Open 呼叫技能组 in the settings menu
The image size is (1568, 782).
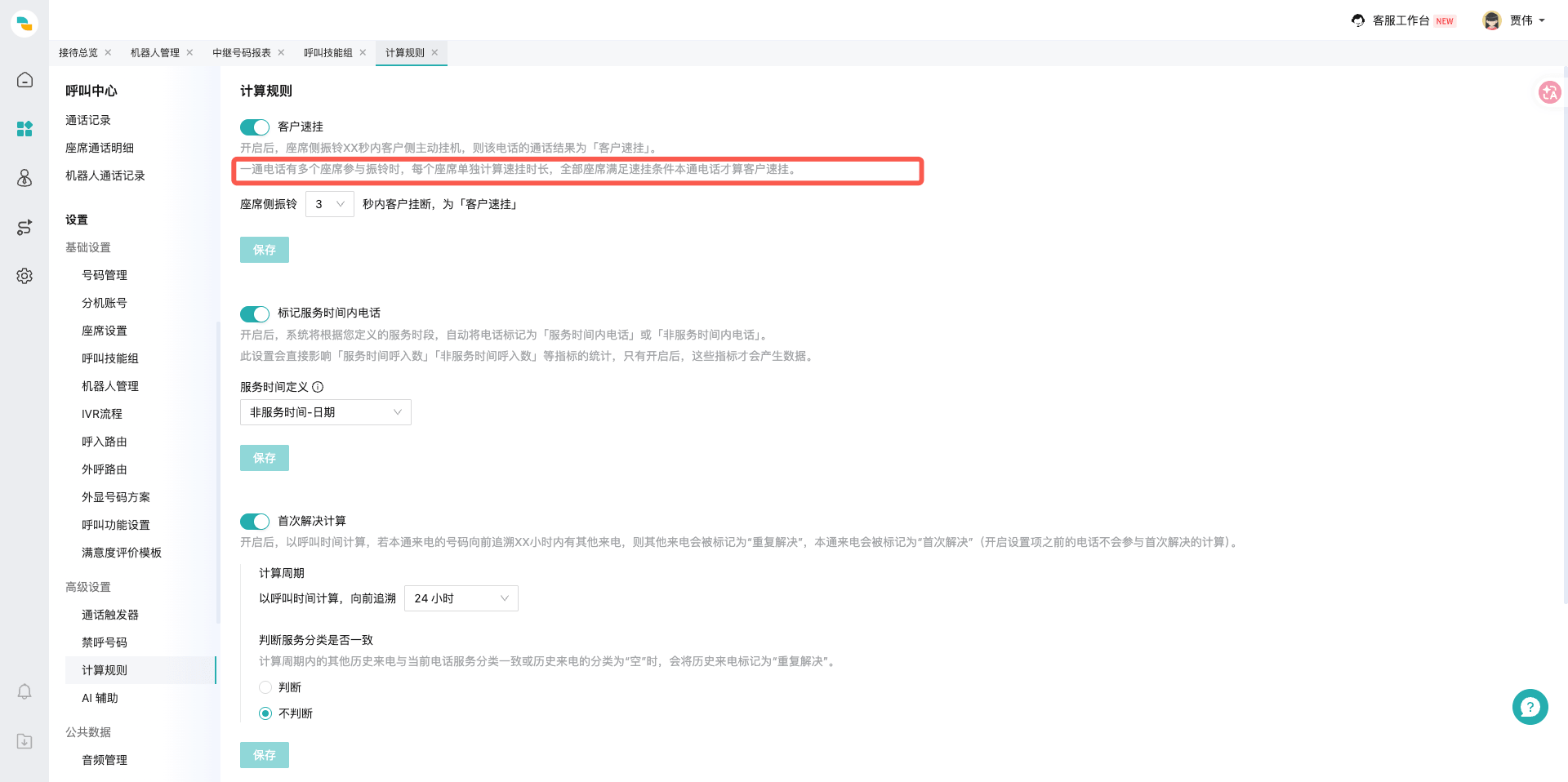click(110, 358)
